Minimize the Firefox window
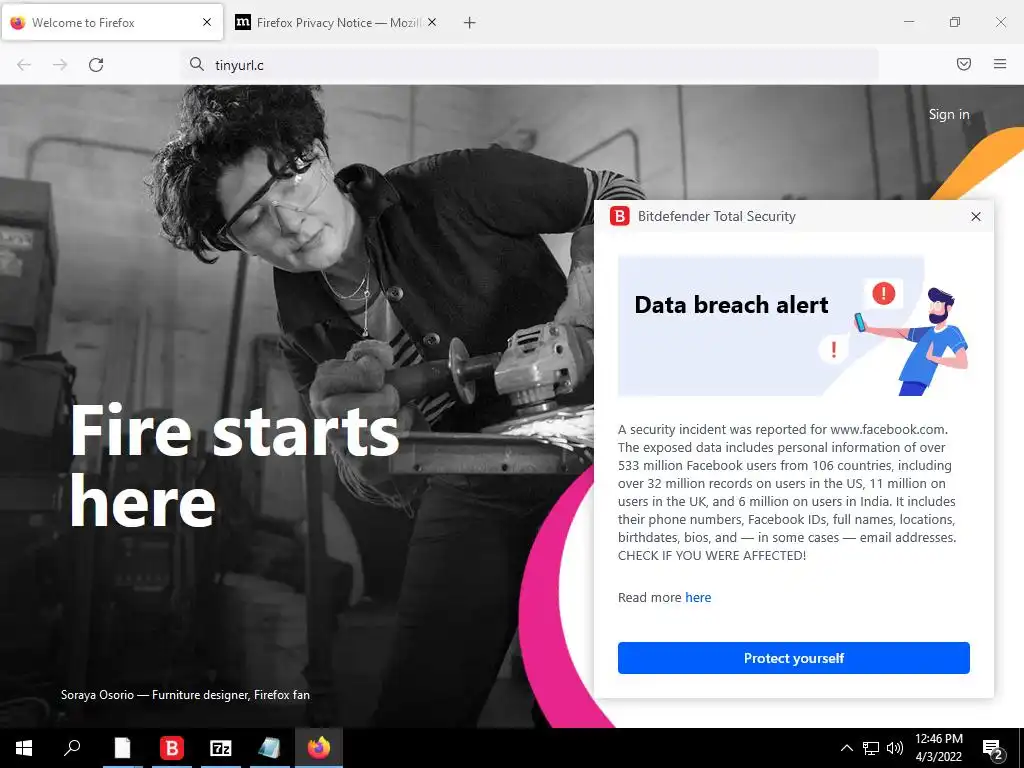The image size is (1024, 768). (x=908, y=22)
